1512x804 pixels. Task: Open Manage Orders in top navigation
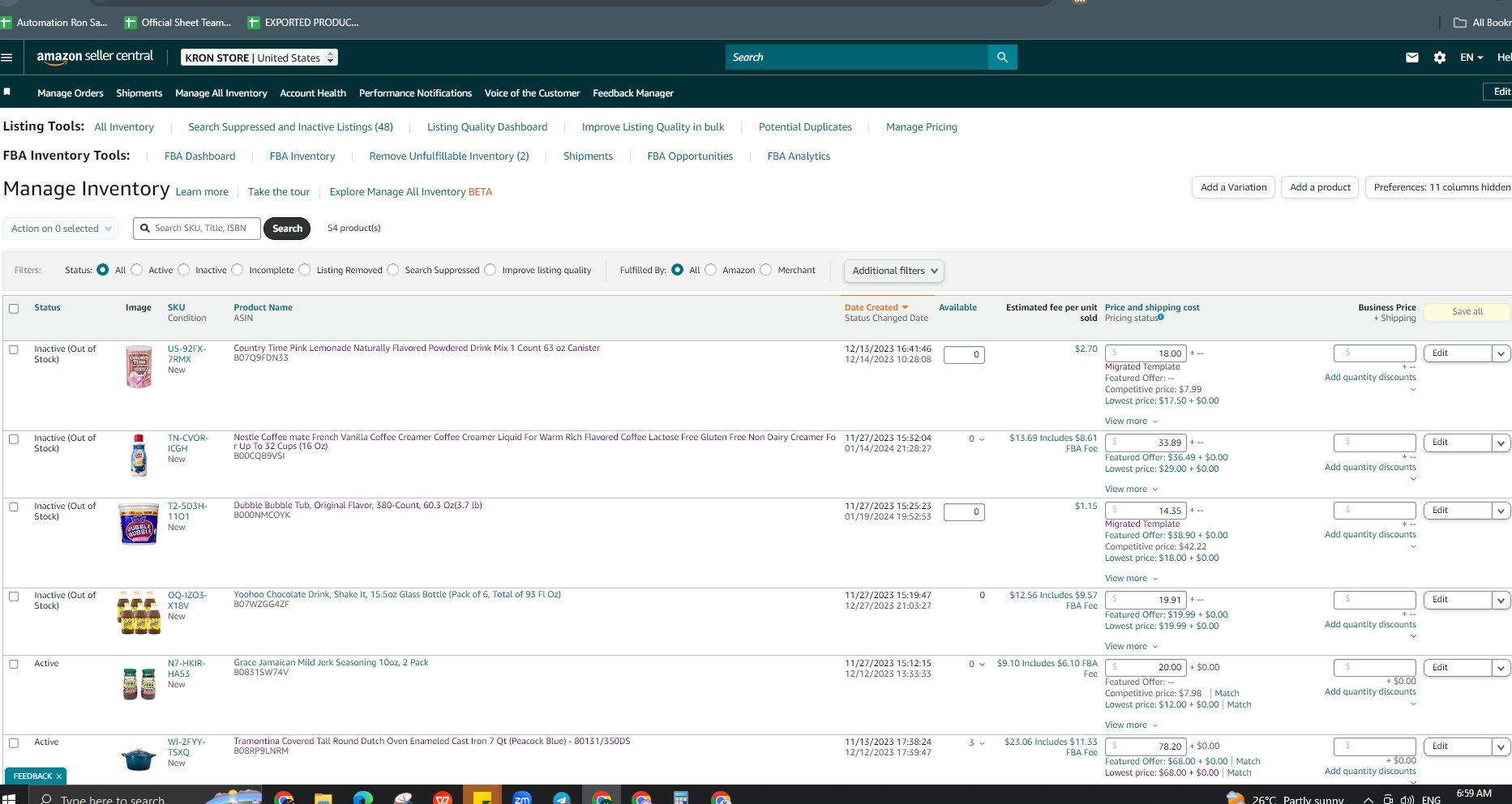71,93
